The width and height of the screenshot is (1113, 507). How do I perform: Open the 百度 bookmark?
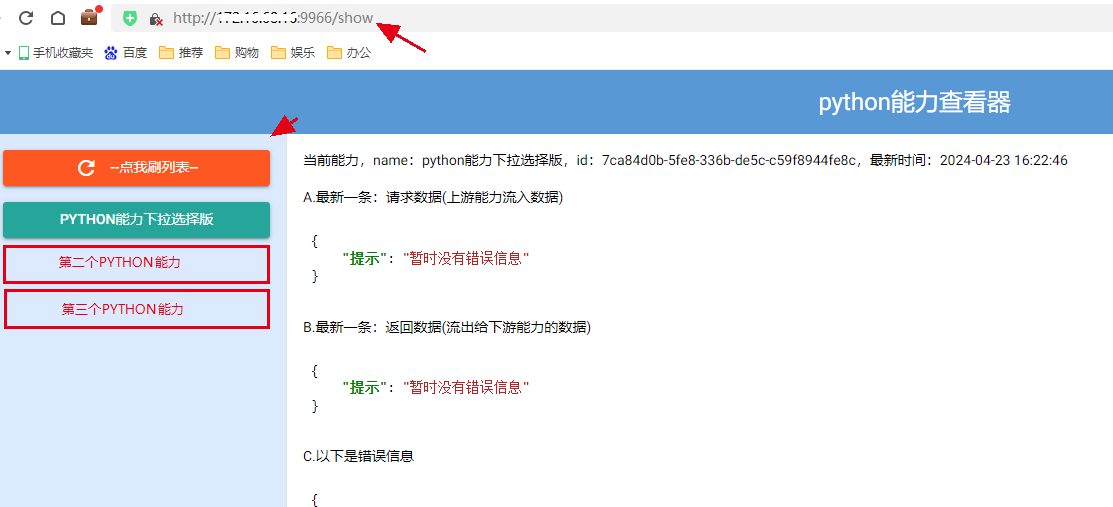125,53
